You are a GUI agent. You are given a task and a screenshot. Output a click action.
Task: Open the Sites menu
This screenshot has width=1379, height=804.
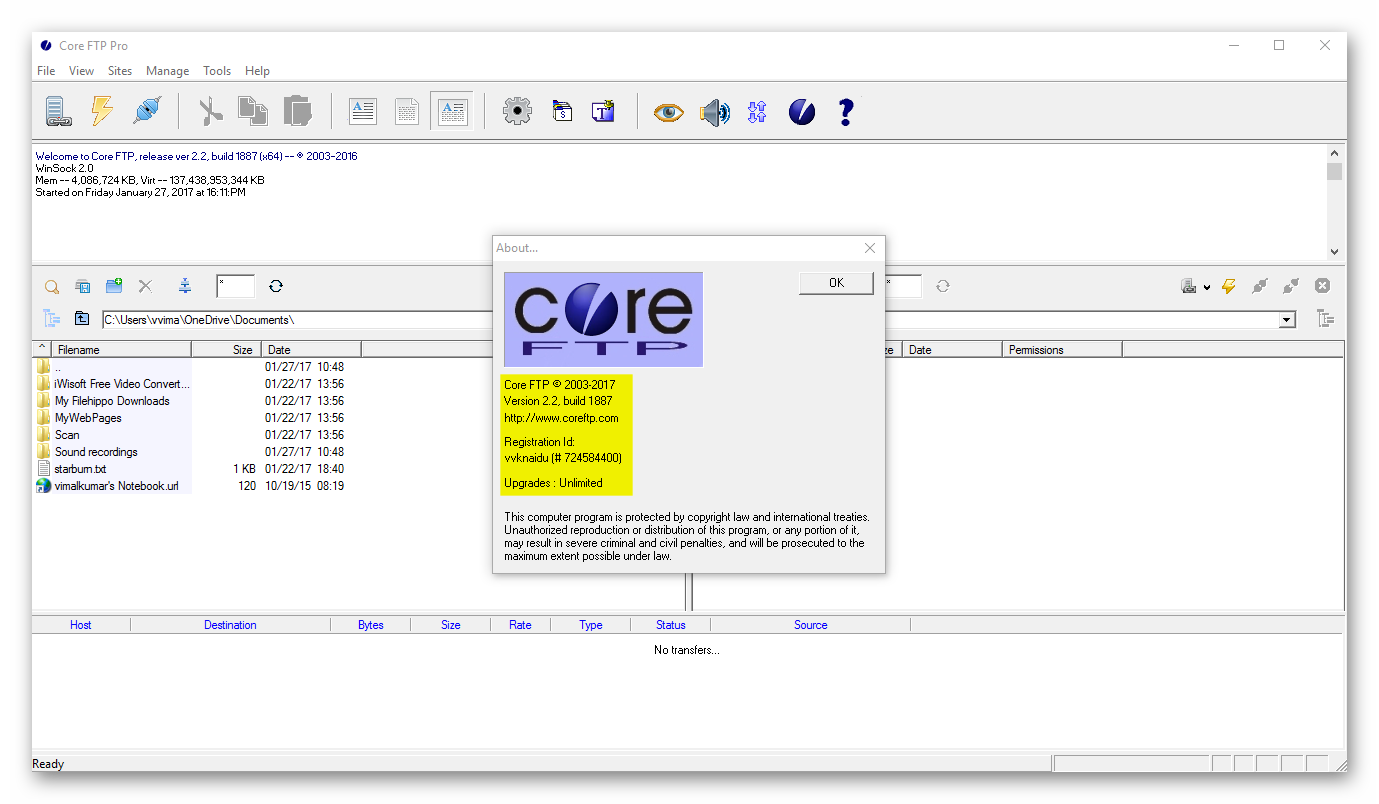(120, 71)
